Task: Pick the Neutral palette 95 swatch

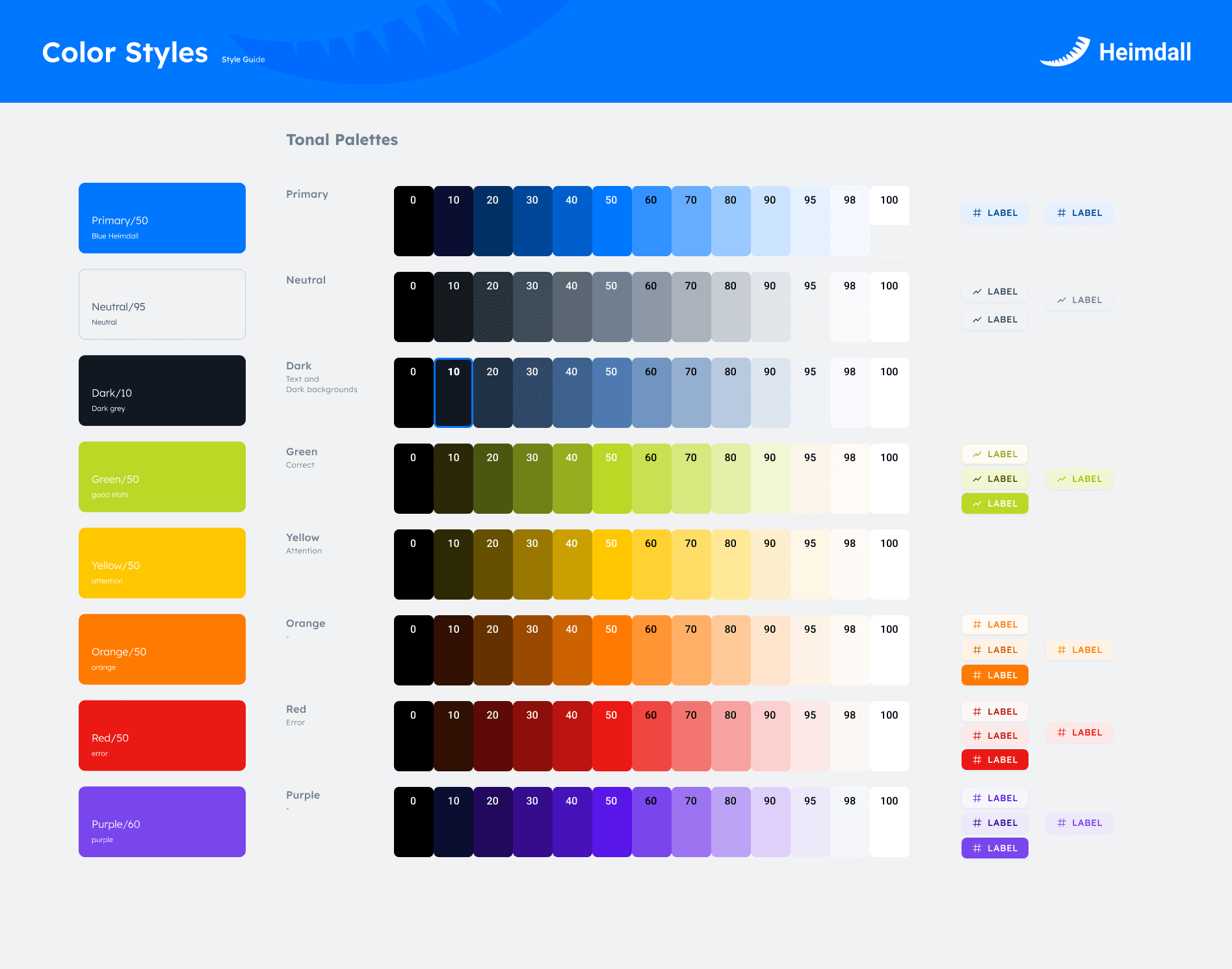Action: point(810,307)
